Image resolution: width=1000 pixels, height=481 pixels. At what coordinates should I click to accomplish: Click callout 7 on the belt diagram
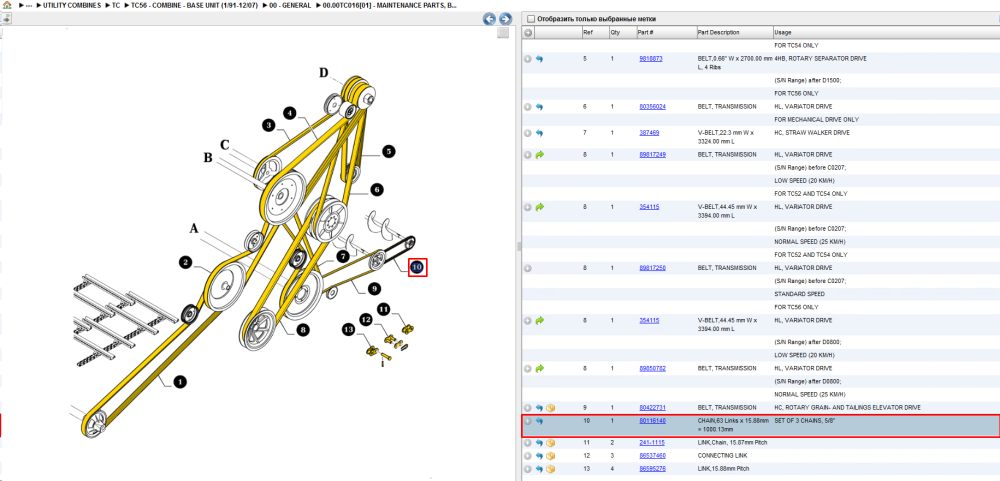[x=343, y=256]
